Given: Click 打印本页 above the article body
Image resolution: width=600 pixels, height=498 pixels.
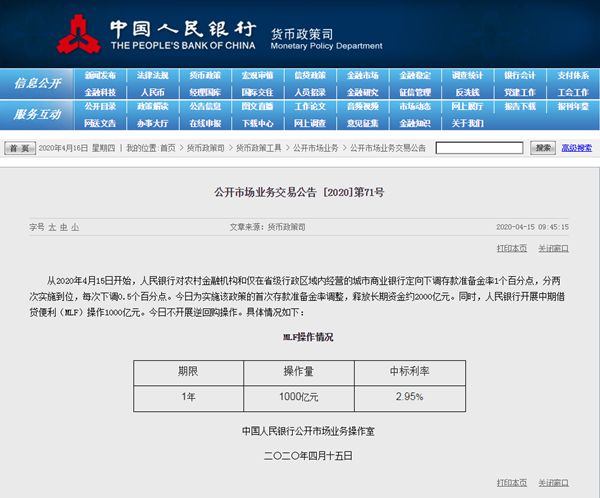Looking at the screenshot, I should [512, 248].
